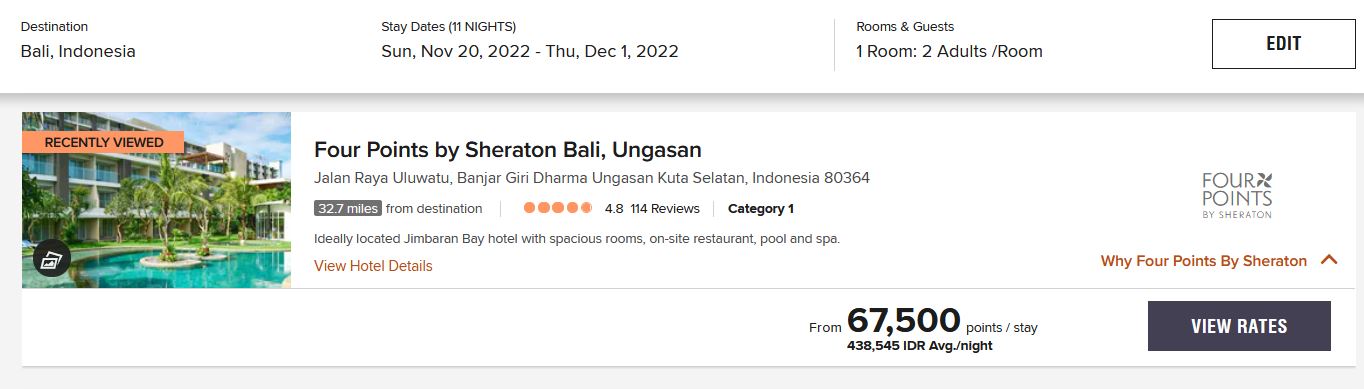Open the View Hotel Details link
The image size is (1364, 389).
373,266
